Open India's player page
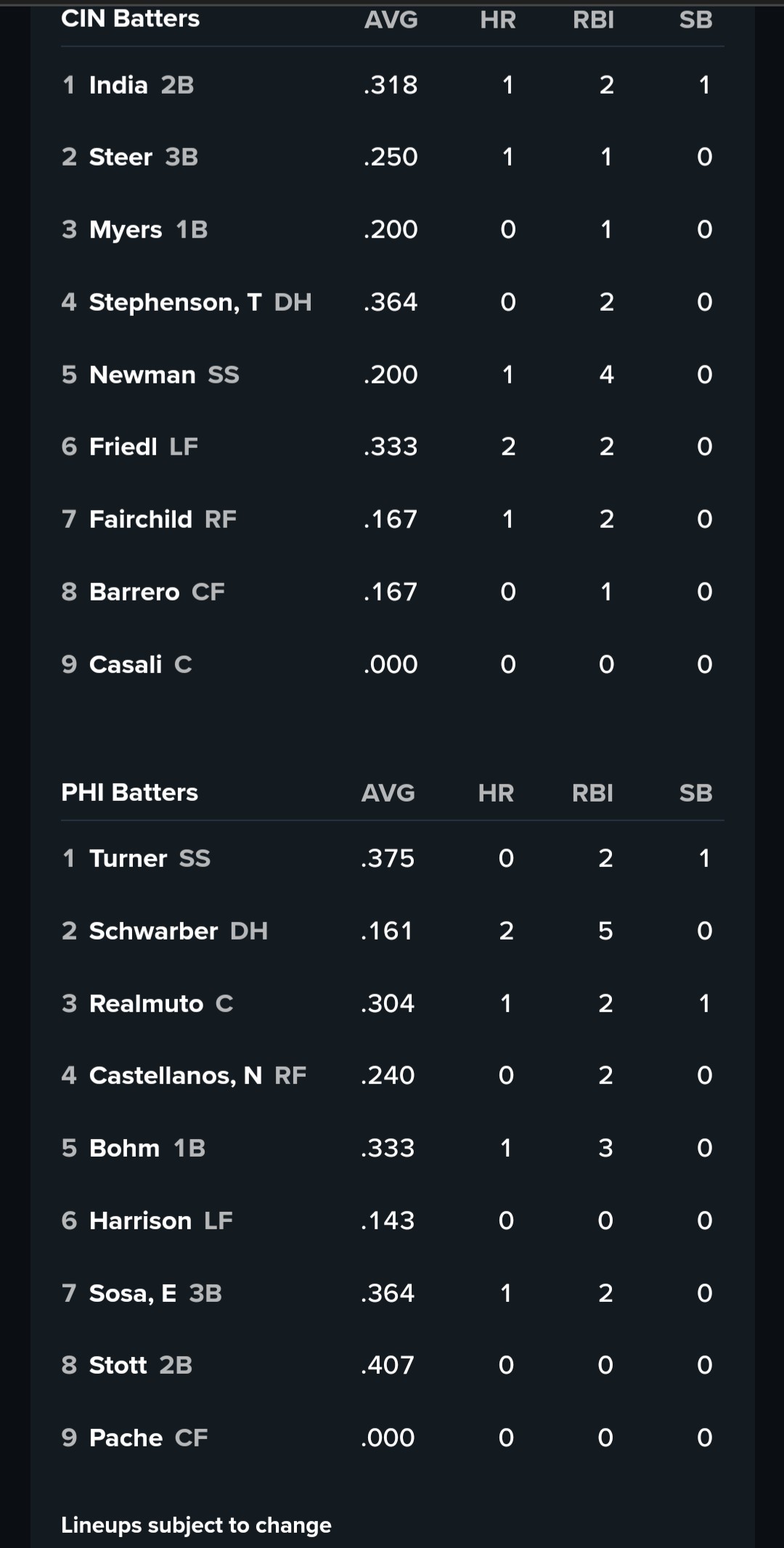 118,86
